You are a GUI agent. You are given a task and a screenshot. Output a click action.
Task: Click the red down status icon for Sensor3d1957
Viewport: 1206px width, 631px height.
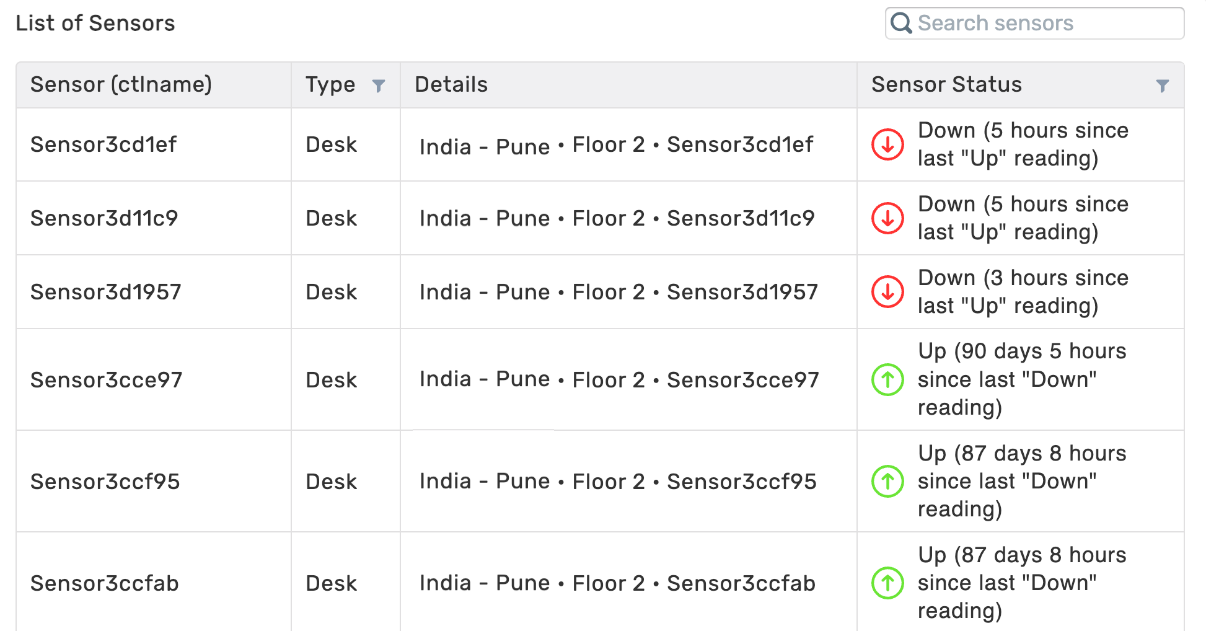click(887, 292)
